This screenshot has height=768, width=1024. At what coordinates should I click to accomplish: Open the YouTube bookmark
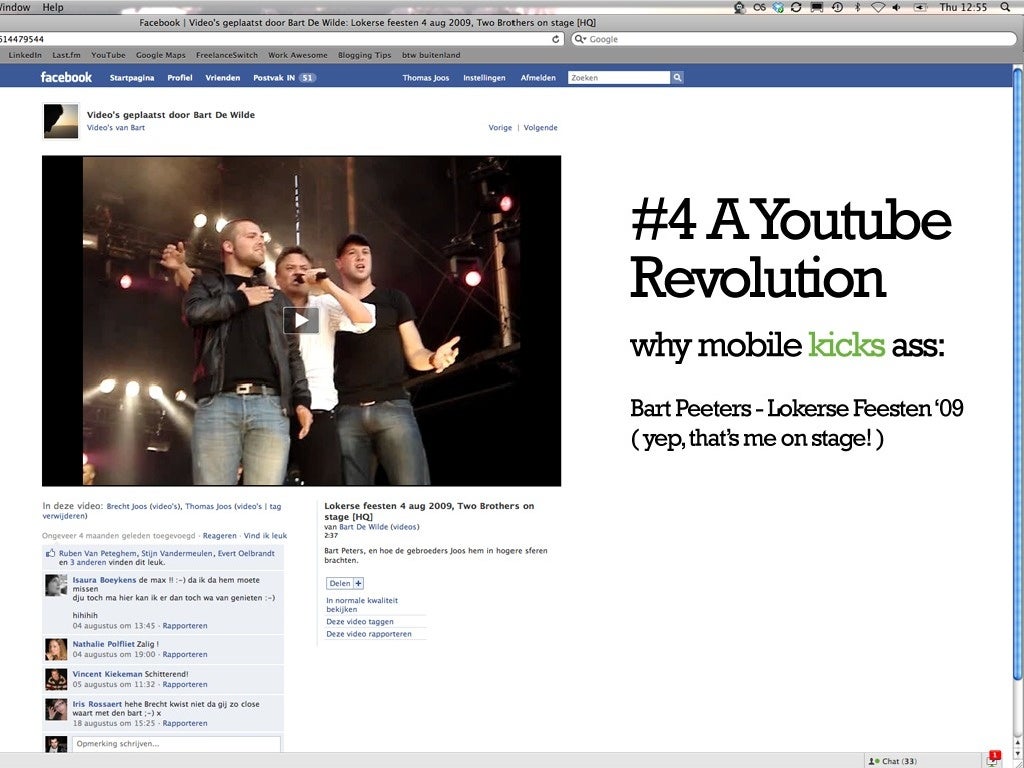pos(108,56)
